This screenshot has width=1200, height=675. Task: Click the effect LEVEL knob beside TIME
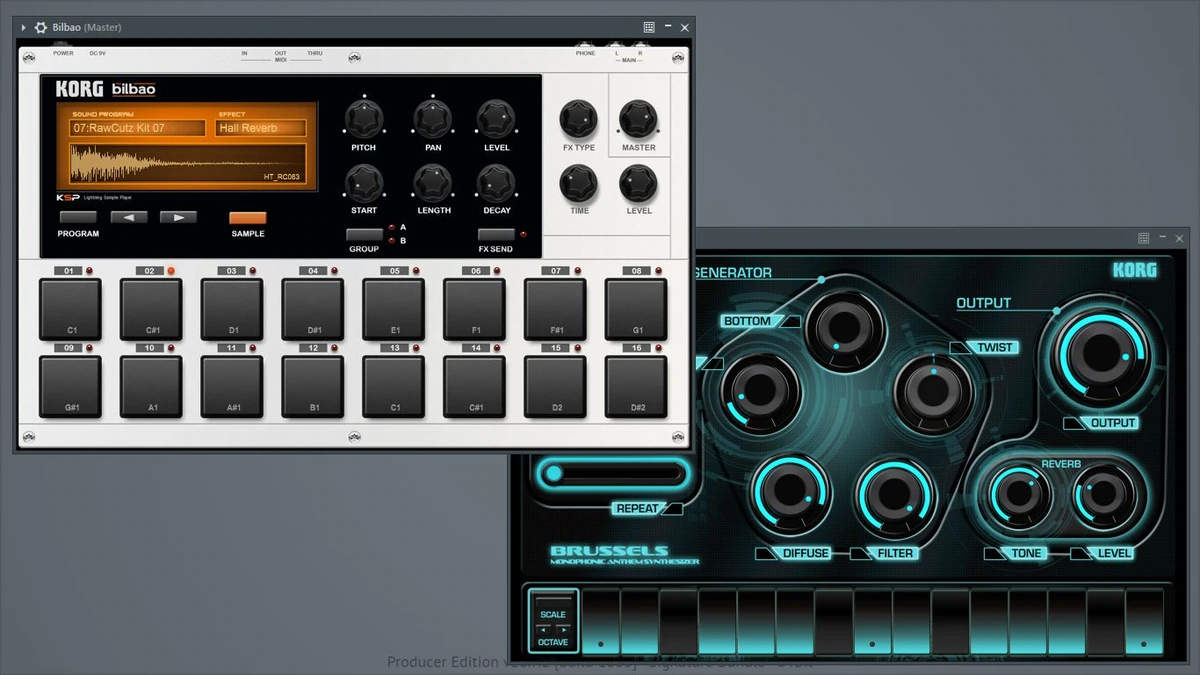tap(638, 184)
